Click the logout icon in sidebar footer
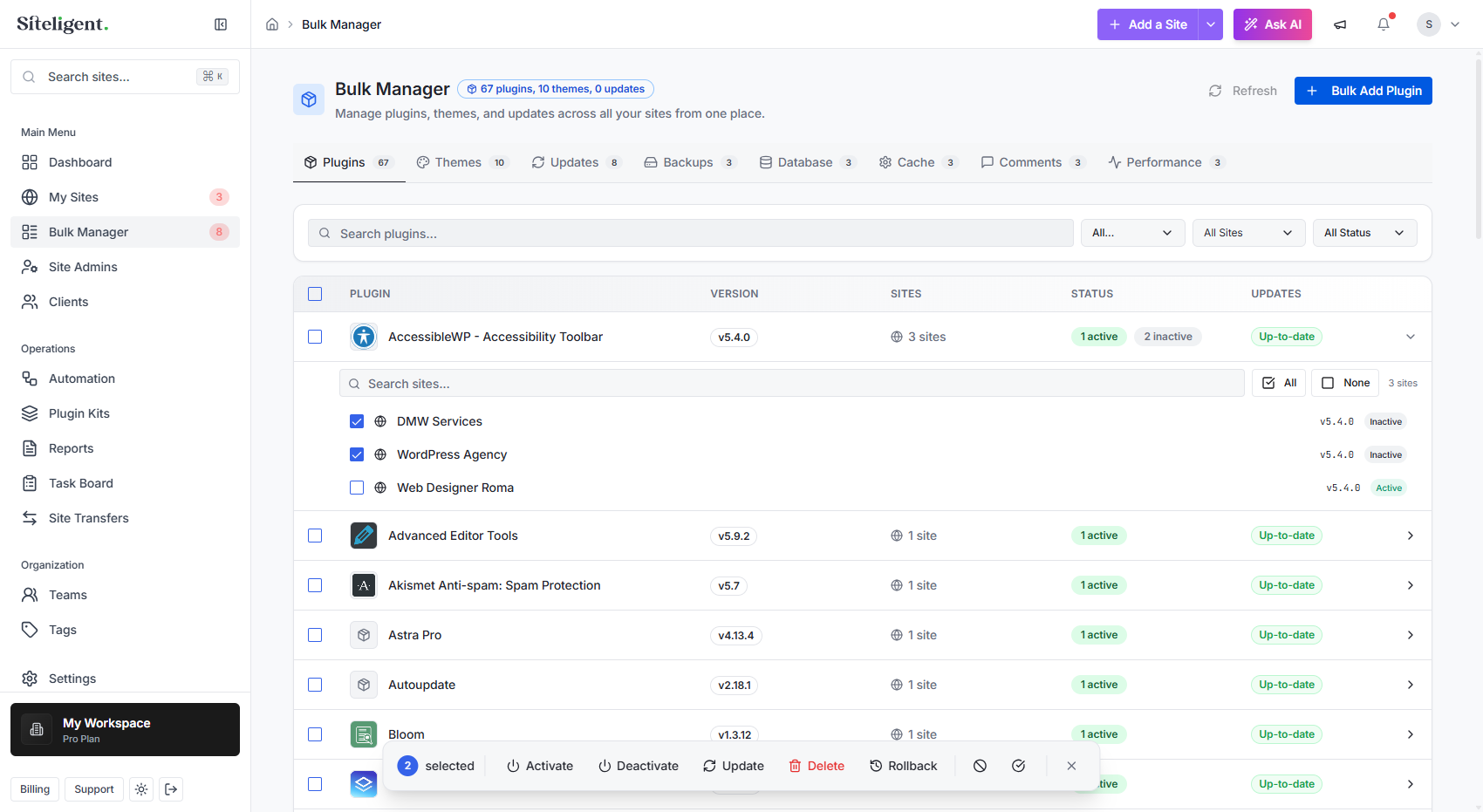The height and width of the screenshot is (812, 1483). [172, 789]
